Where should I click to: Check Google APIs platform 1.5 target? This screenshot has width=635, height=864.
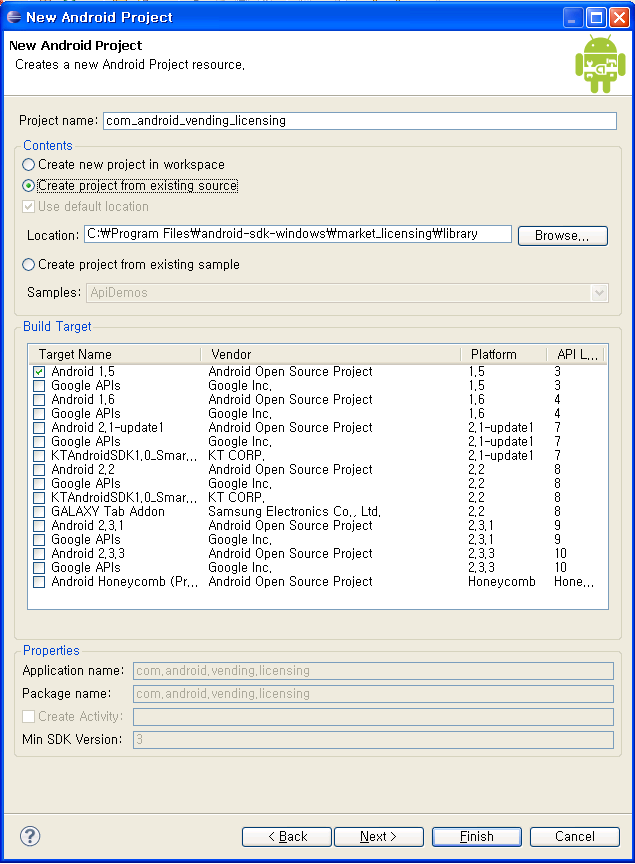tap(39, 386)
